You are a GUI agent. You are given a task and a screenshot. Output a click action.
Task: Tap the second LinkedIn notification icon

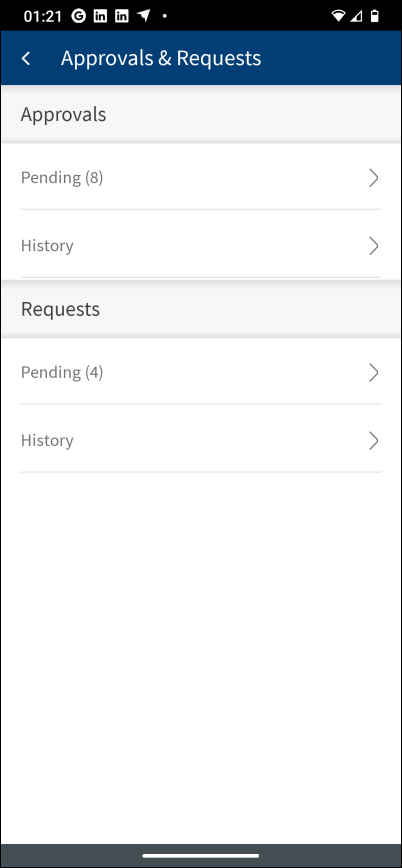[x=121, y=16]
